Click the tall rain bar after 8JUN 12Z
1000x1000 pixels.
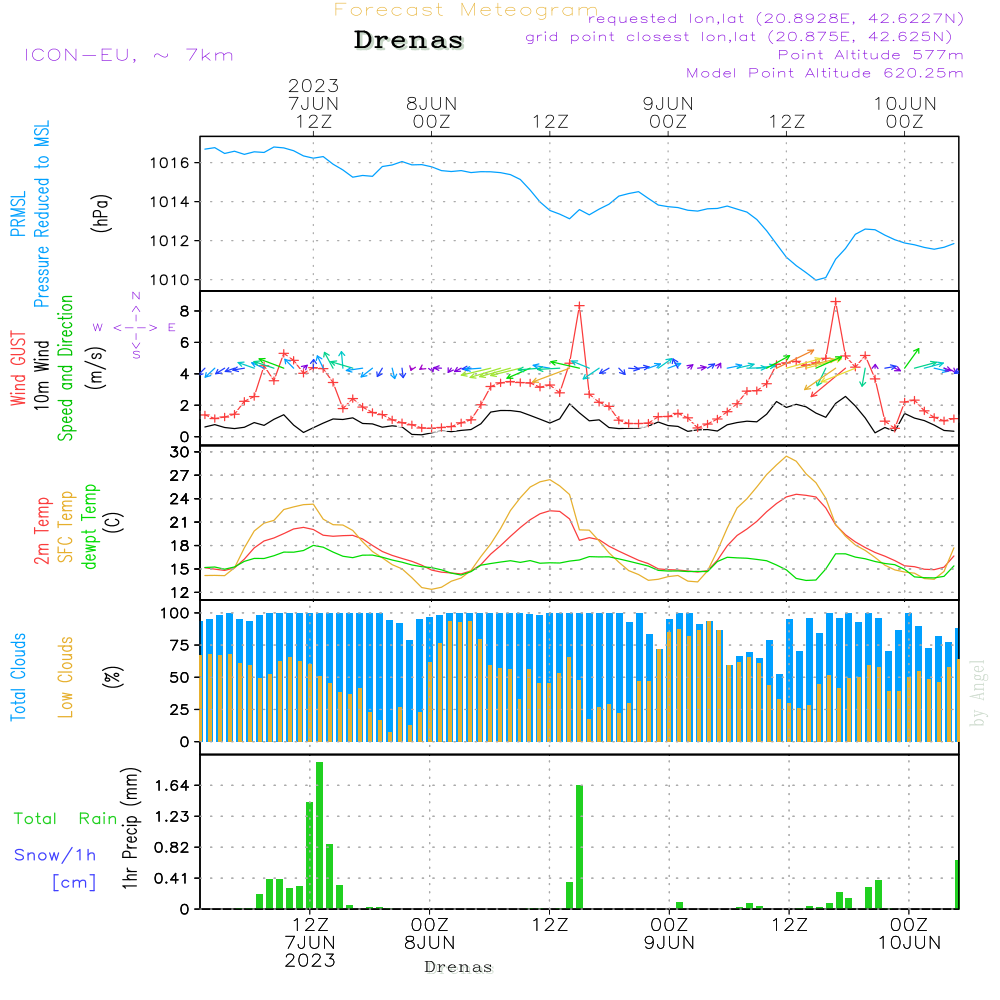(579, 847)
